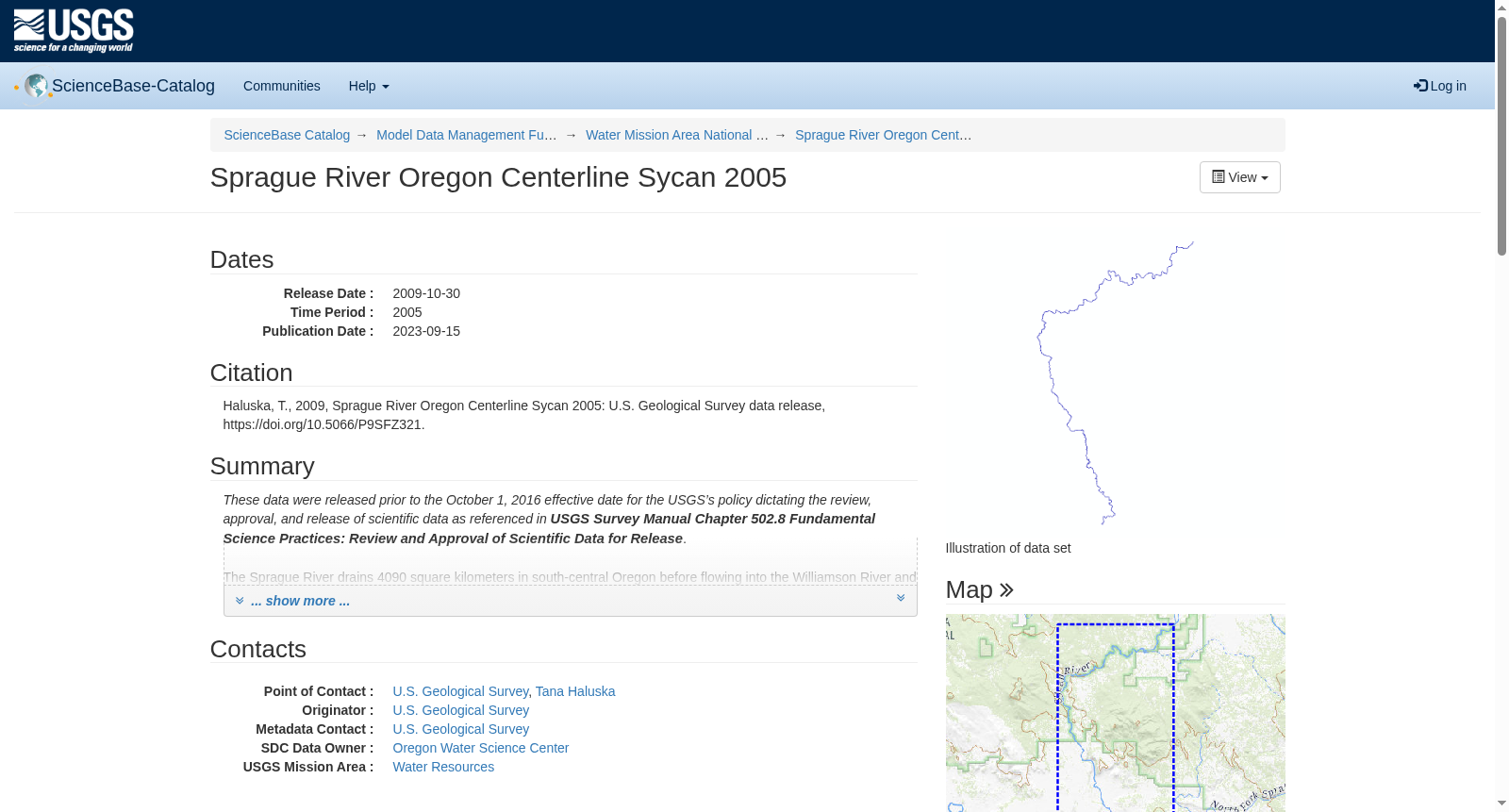Image resolution: width=1509 pixels, height=812 pixels.
Task: Click the USGS logo
Action: point(74,31)
